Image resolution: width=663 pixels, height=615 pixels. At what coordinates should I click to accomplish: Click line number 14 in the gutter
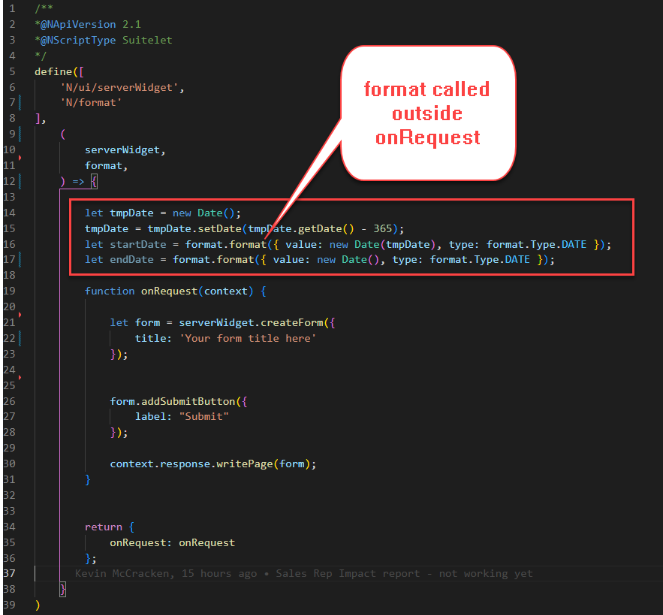pyautogui.click(x=9, y=213)
